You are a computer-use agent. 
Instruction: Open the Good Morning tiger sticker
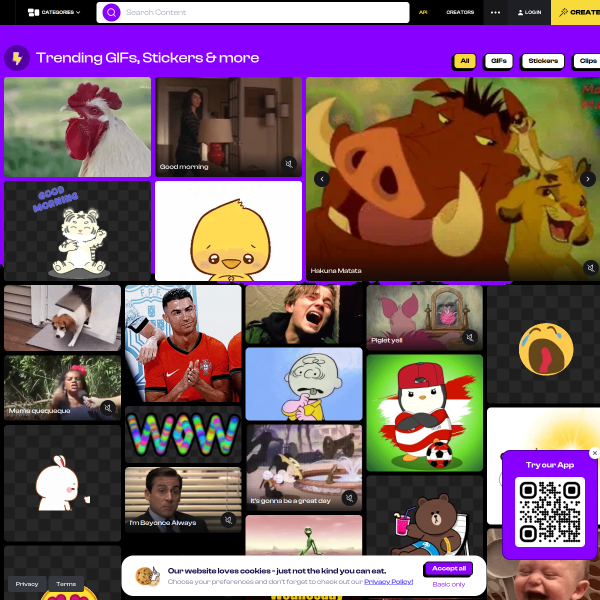tap(77, 231)
